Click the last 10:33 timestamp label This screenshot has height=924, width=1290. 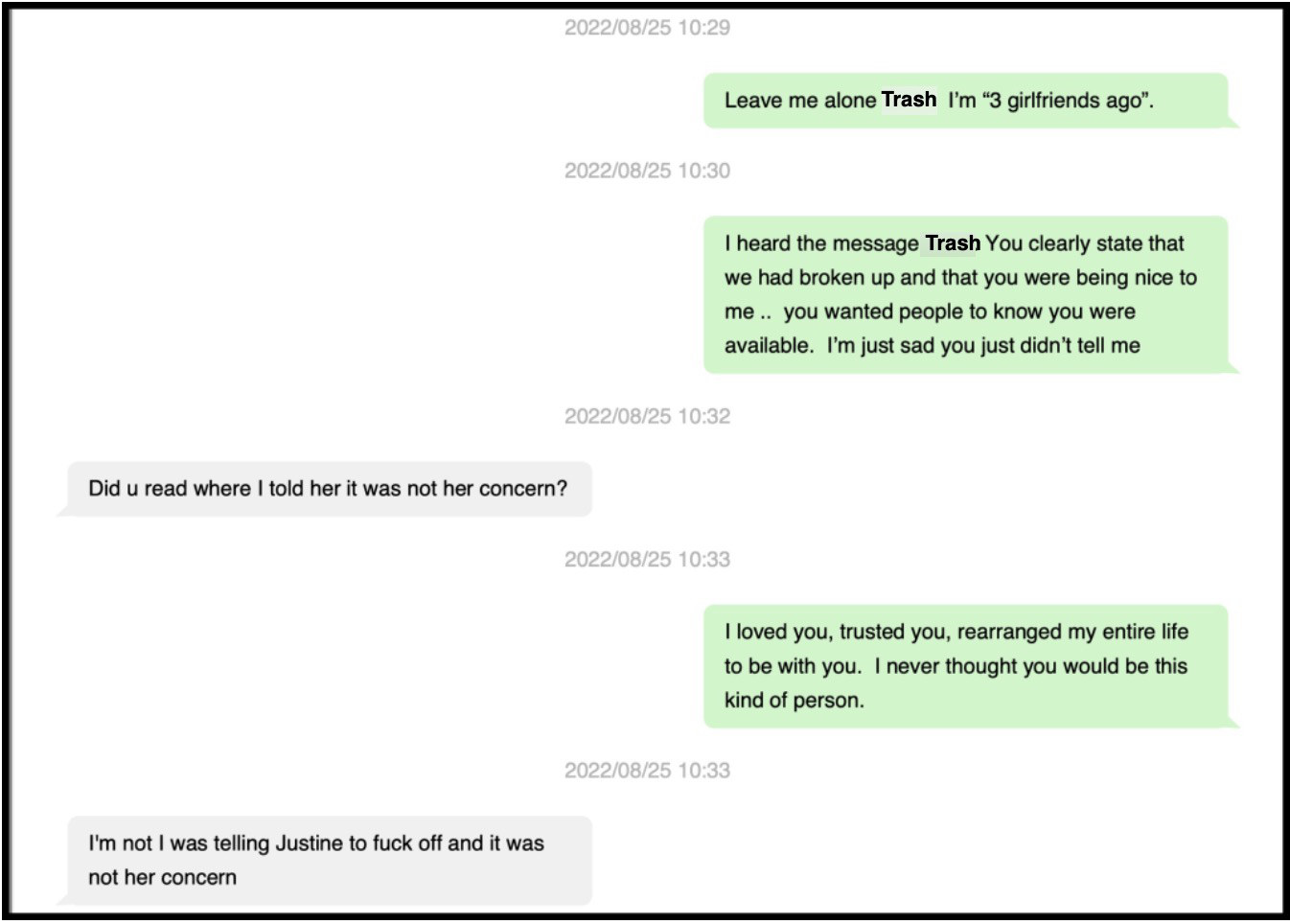647,770
